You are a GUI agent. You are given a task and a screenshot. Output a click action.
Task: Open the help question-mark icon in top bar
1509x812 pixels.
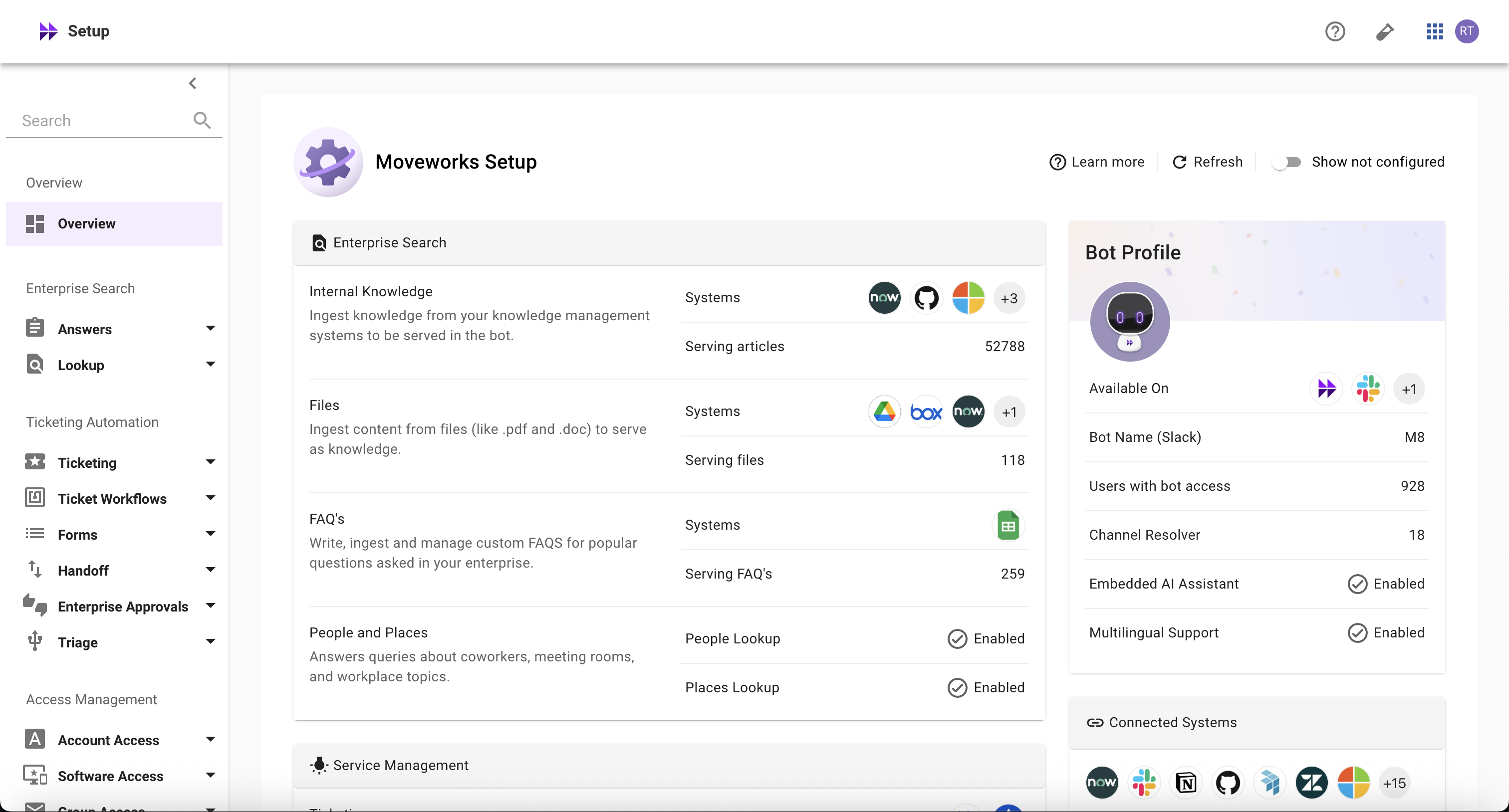point(1335,31)
